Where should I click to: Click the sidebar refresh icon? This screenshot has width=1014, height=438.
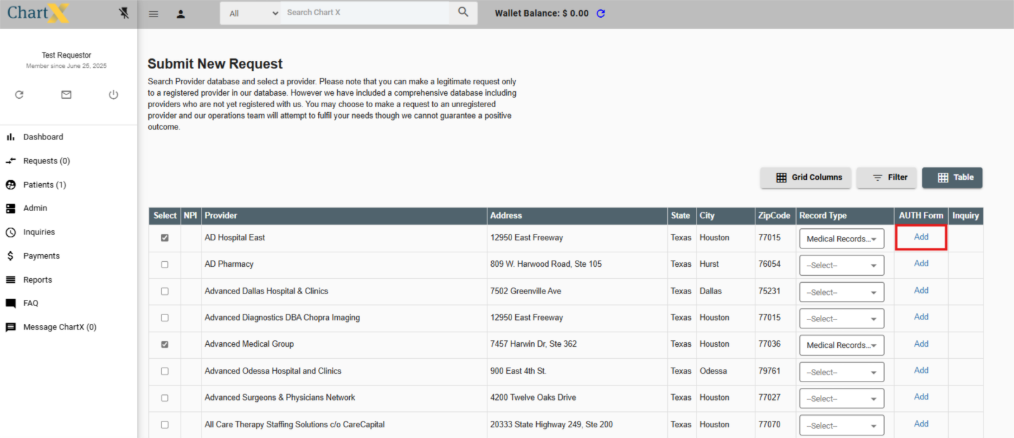pyautogui.click(x=19, y=94)
